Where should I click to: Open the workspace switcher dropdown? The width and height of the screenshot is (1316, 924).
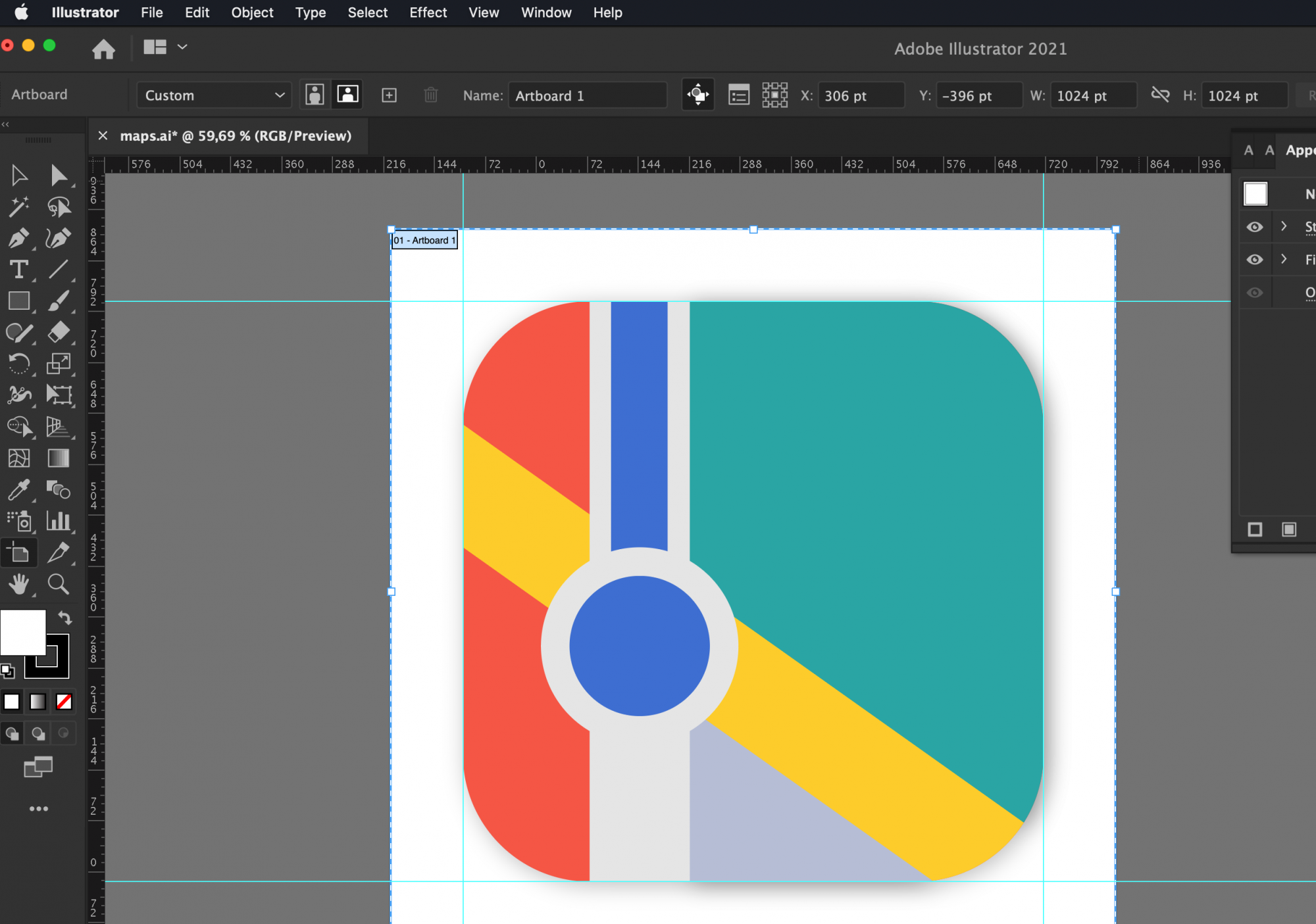tap(165, 47)
